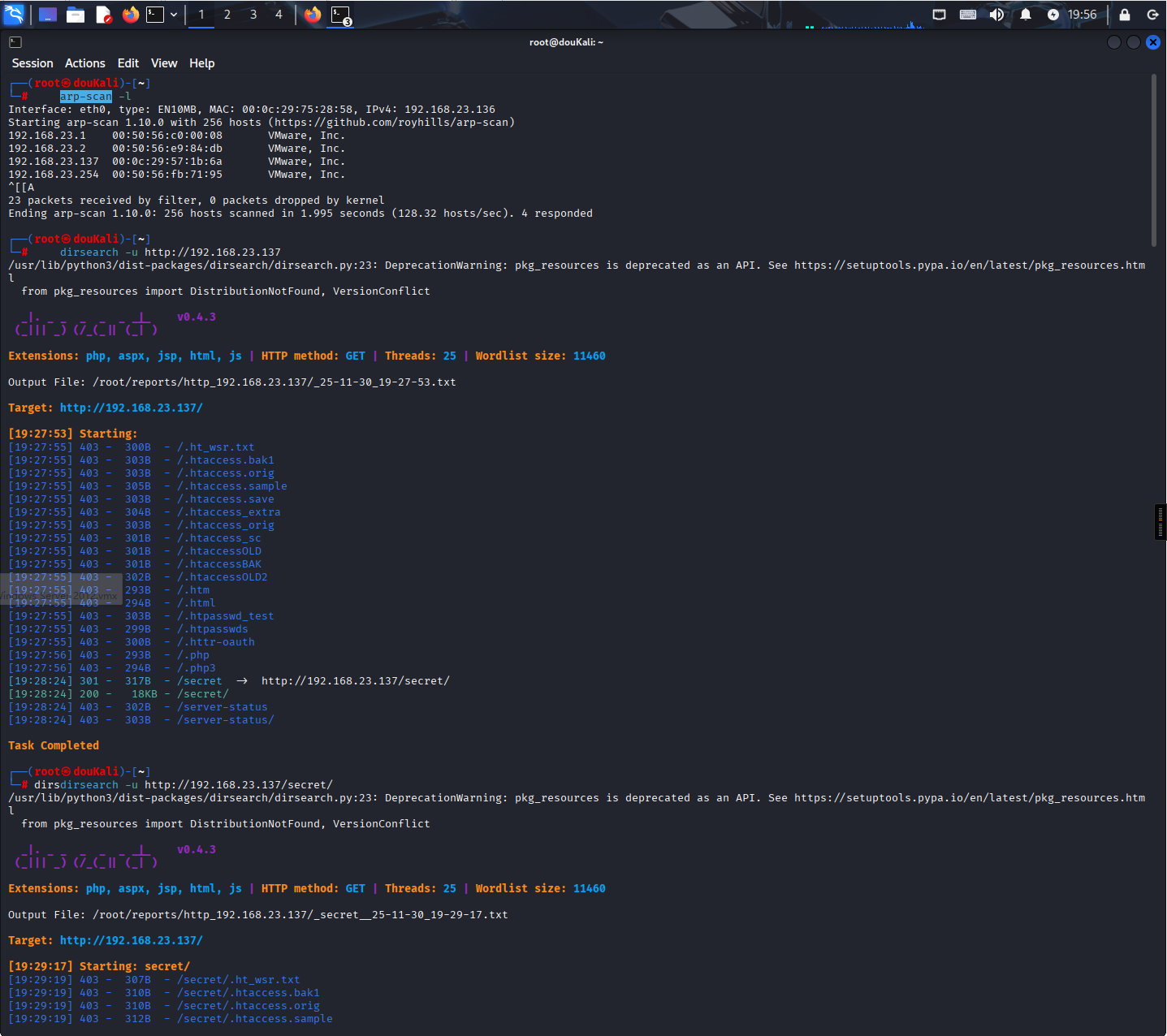This screenshot has height=1036, width=1167.
Task: Open terminal emulator launcher in panel
Action: [155, 15]
